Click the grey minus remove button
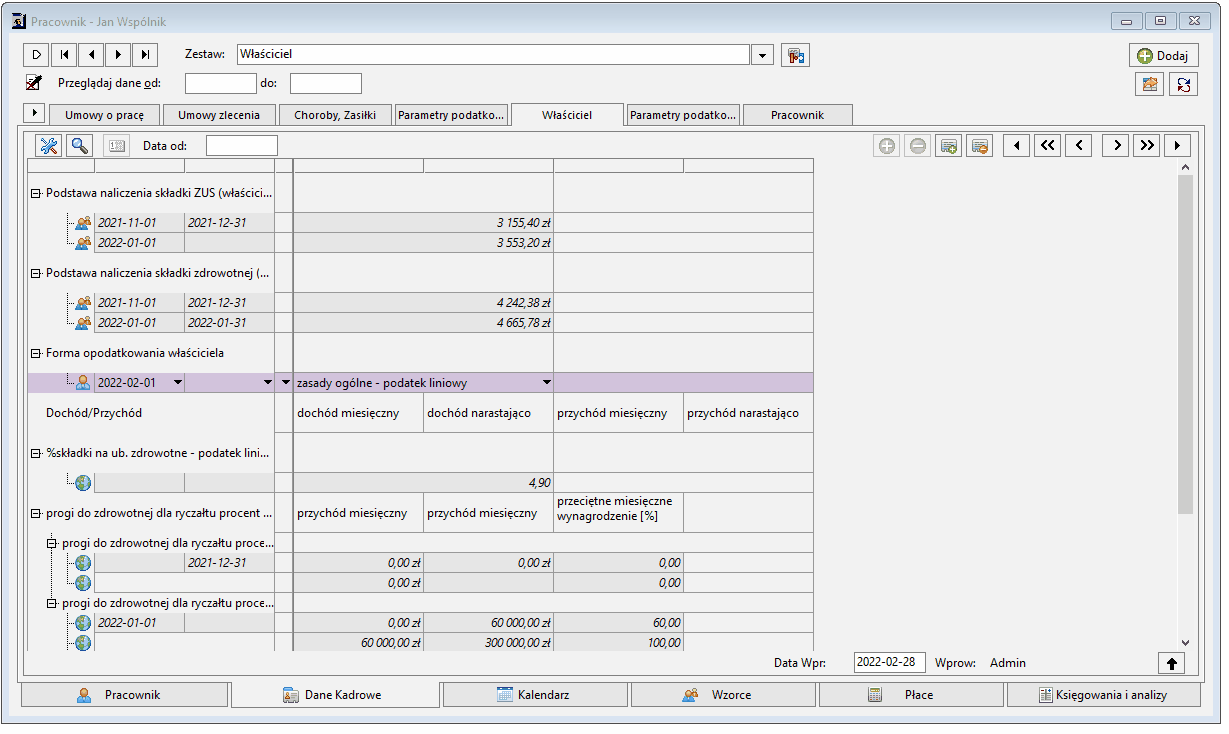The width and height of the screenshot is (1229, 734). pos(918,146)
